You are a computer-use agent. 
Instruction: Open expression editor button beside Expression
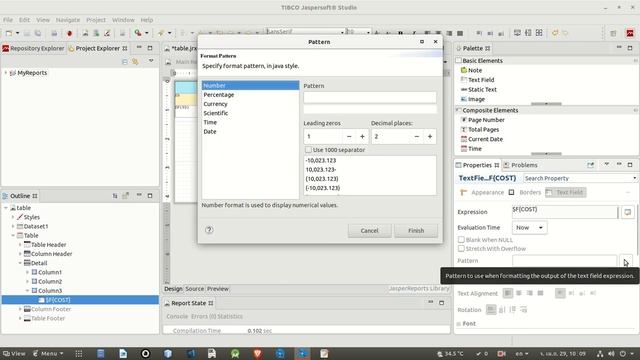coord(627,212)
